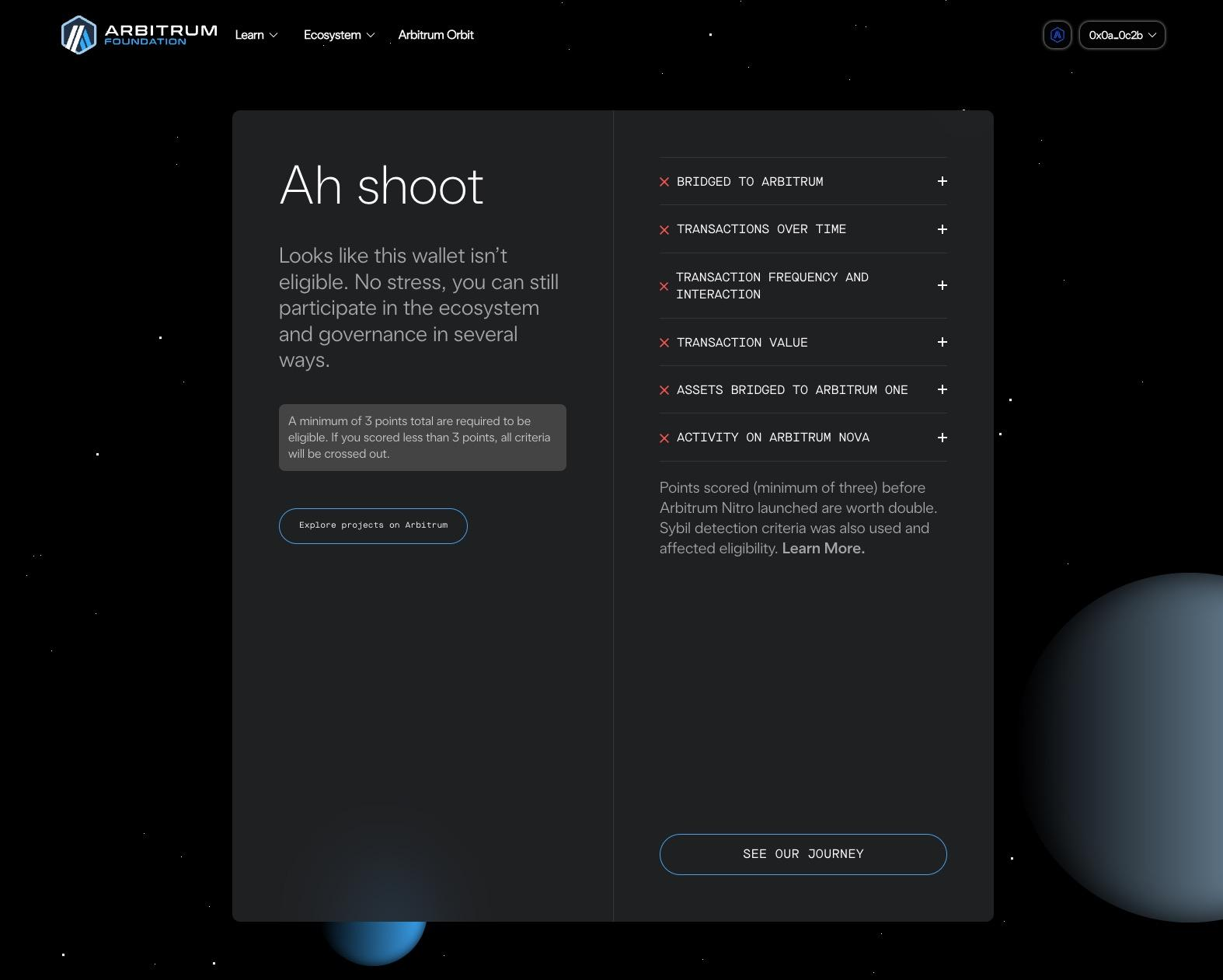Image resolution: width=1223 pixels, height=980 pixels.
Task: Click Explore projects on Arbitrum button
Action: [x=373, y=526]
